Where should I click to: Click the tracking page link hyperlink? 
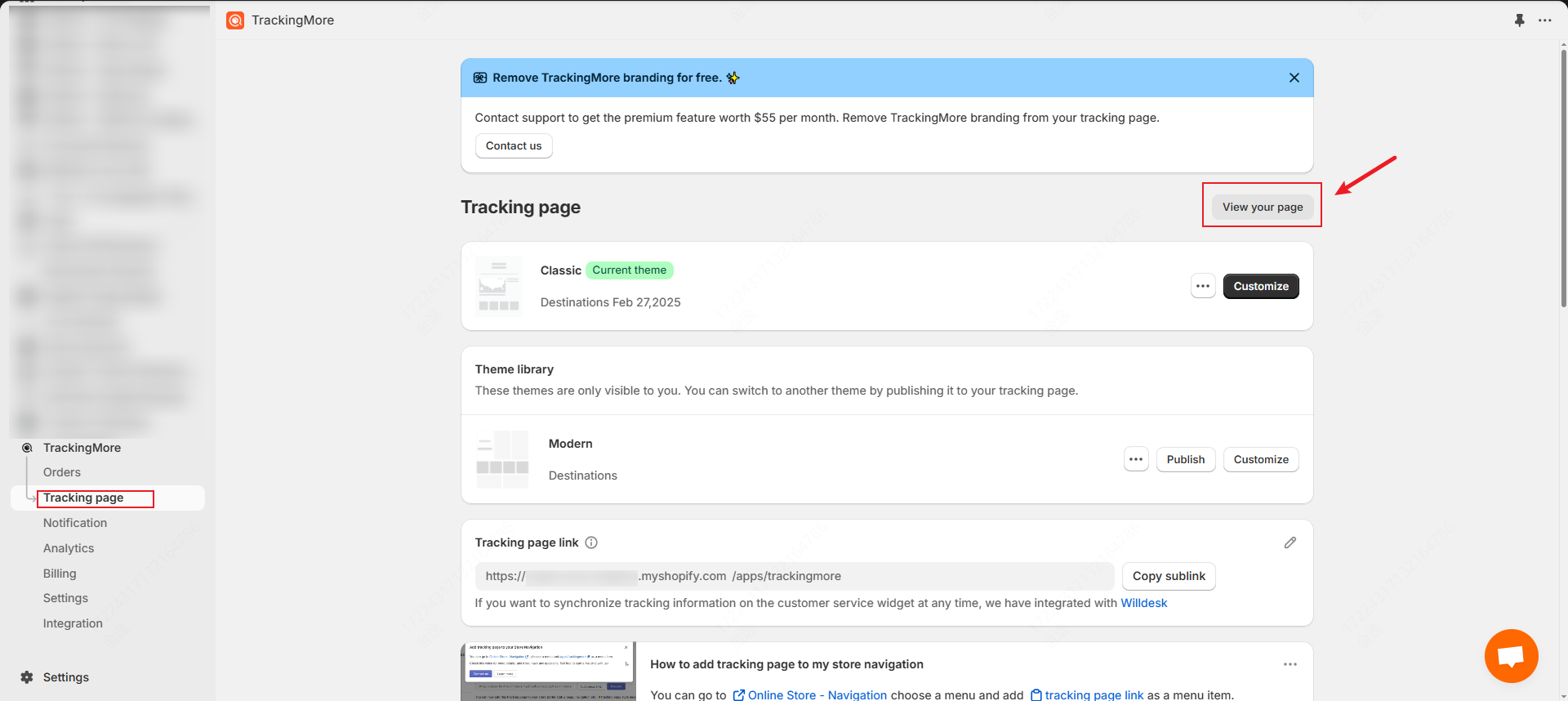point(1087,694)
